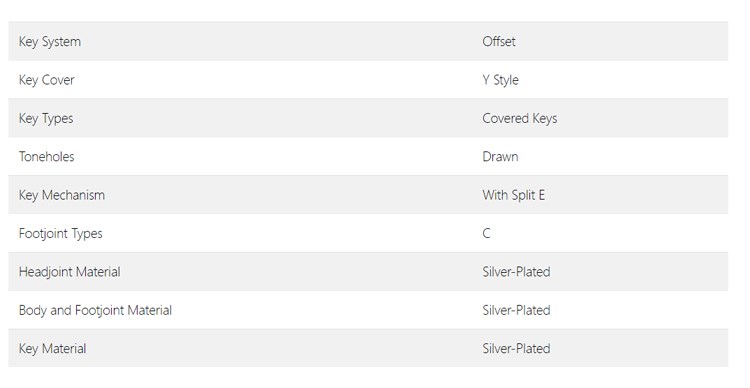The width and height of the screenshot is (750, 388).
Task: Click the Key System label
Action: (50, 42)
